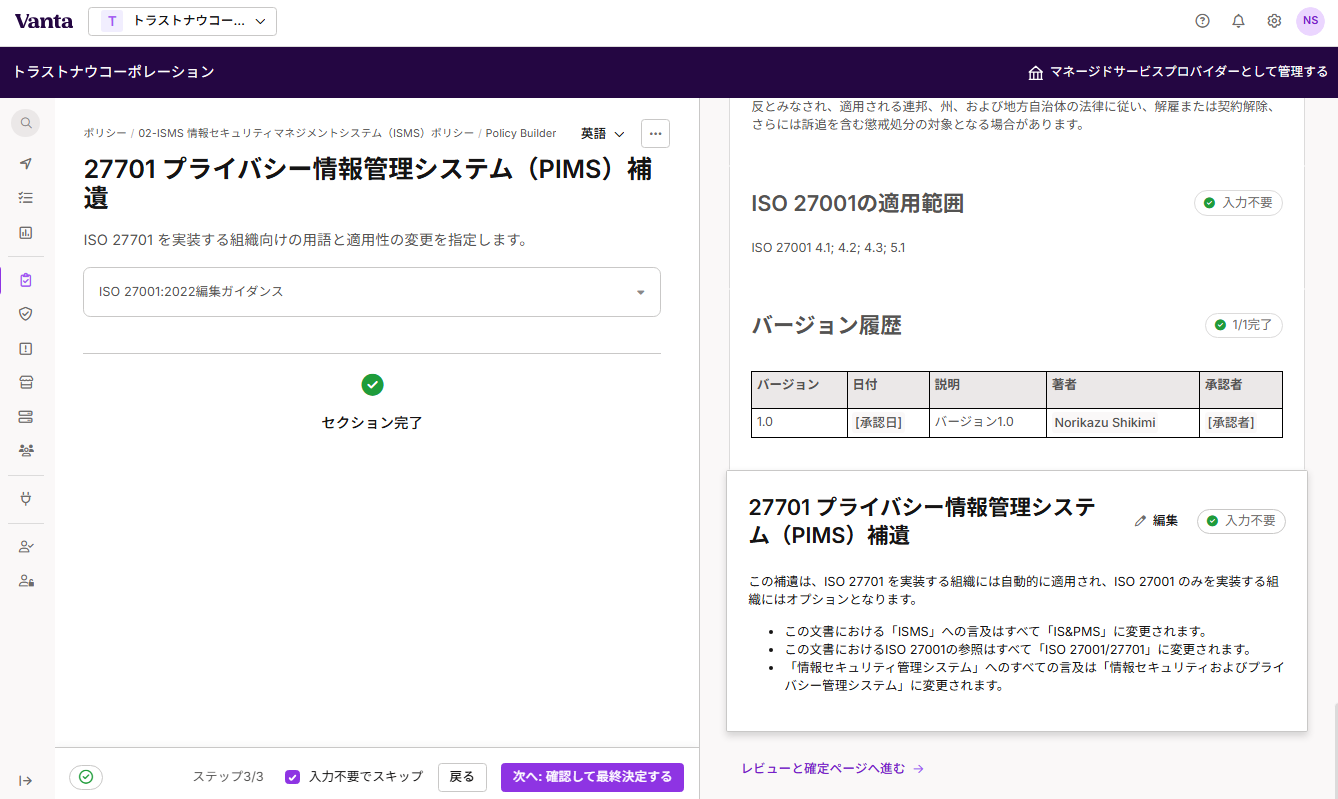The image size is (1338, 799).
Task: Open the notifications bell icon
Action: (1239, 21)
